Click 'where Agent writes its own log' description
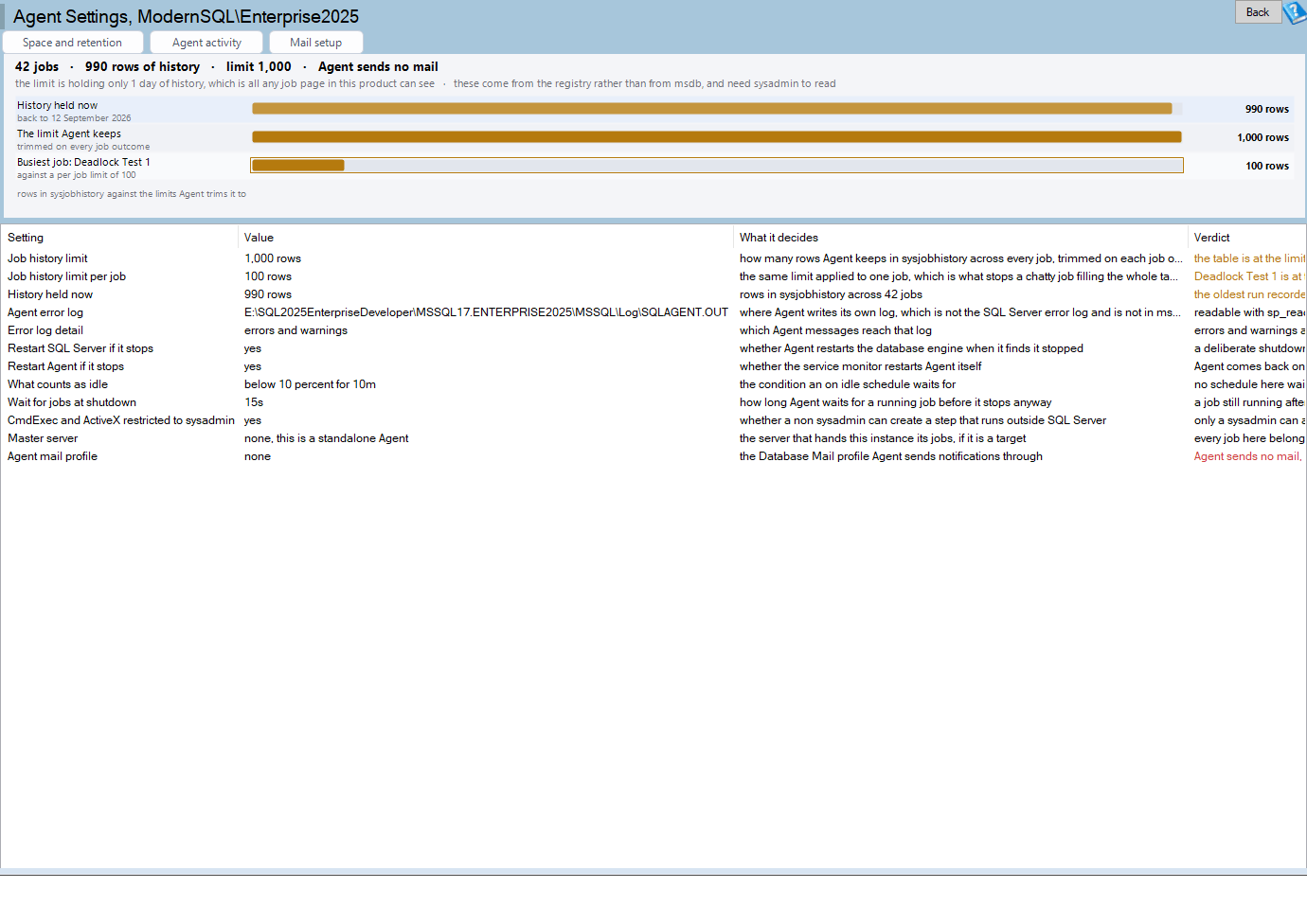1307x924 pixels. (960, 312)
